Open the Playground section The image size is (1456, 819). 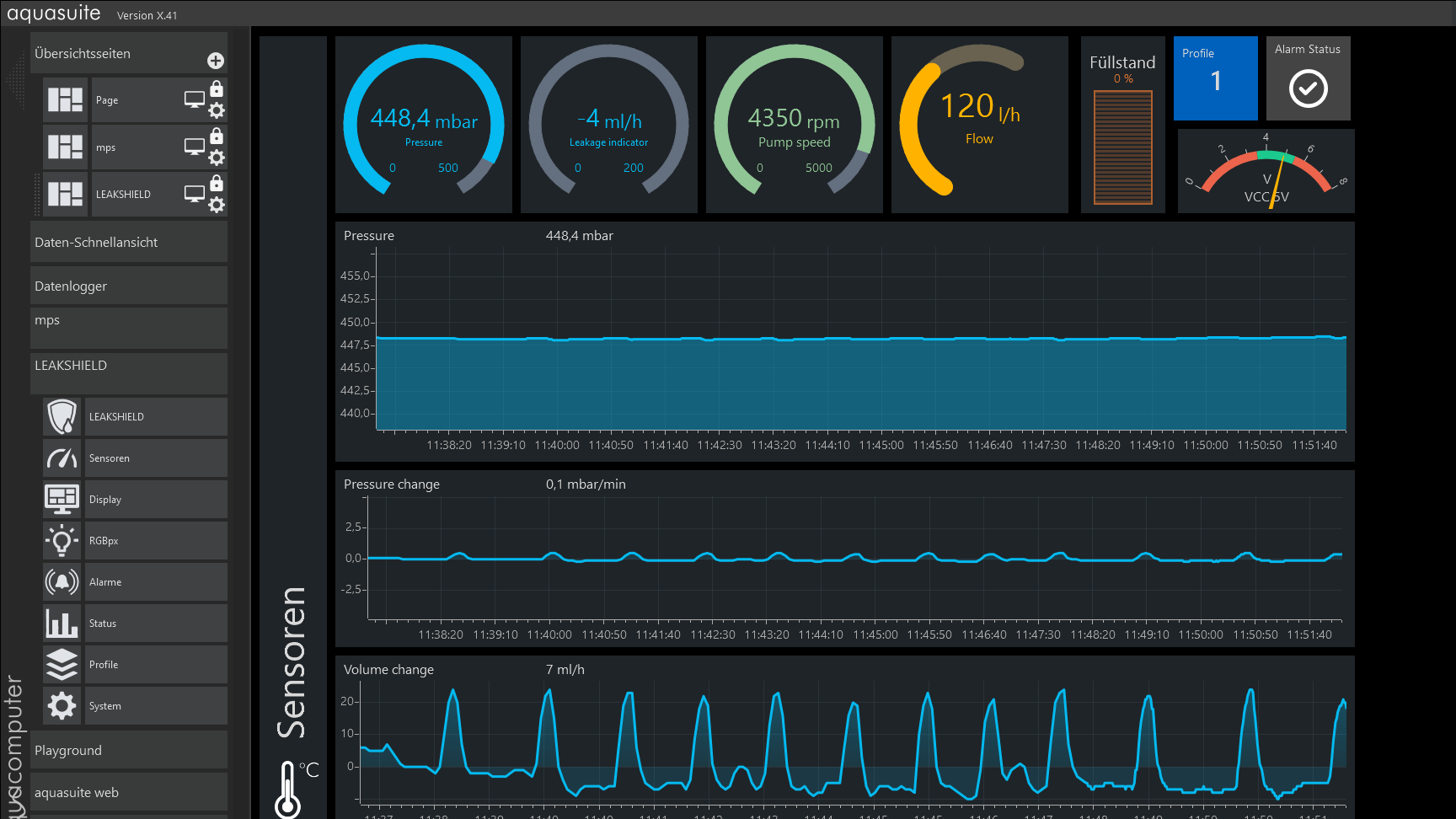click(128, 751)
